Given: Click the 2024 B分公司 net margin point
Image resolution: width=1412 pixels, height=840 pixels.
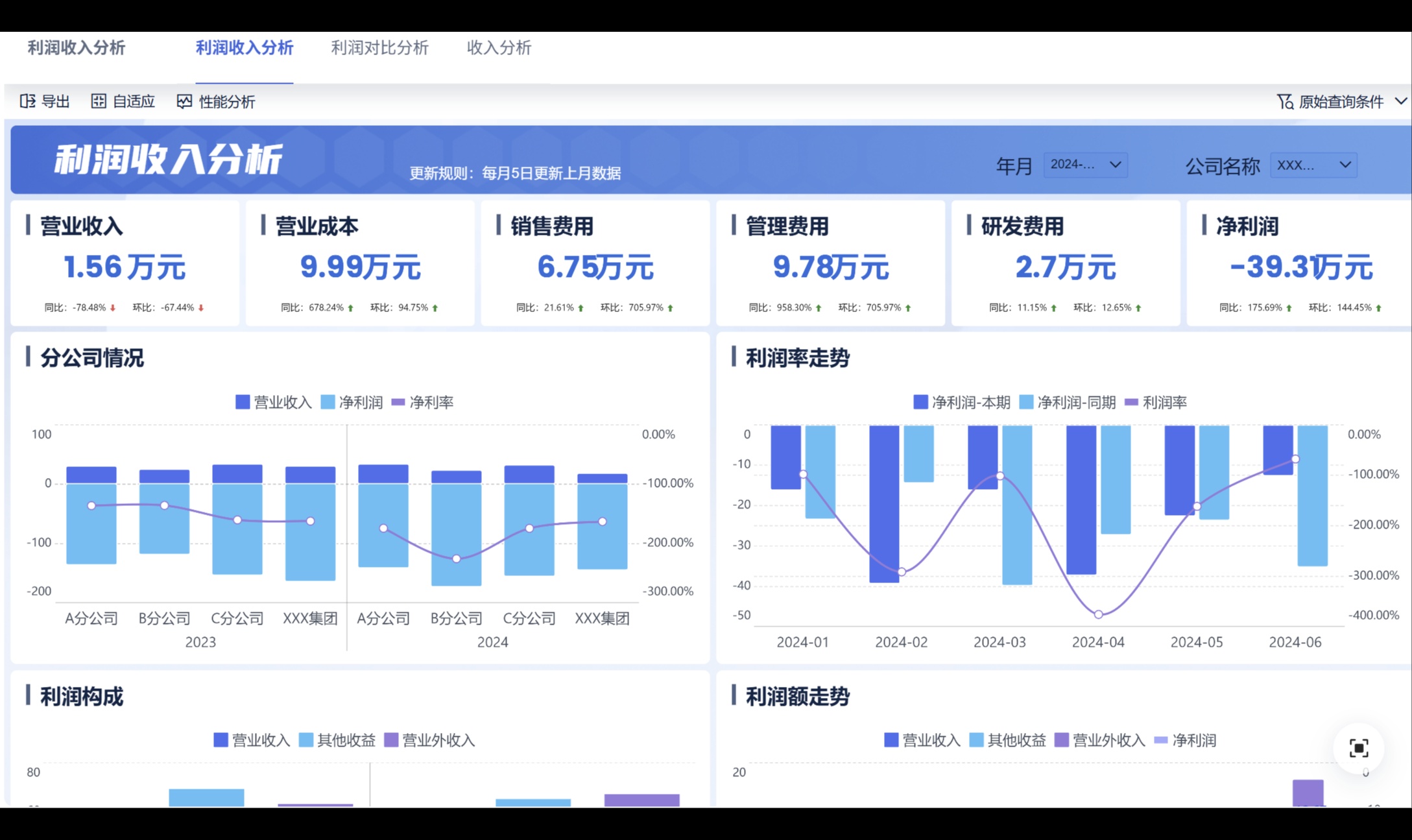Looking at the screenshot, I should pos(457,558).
